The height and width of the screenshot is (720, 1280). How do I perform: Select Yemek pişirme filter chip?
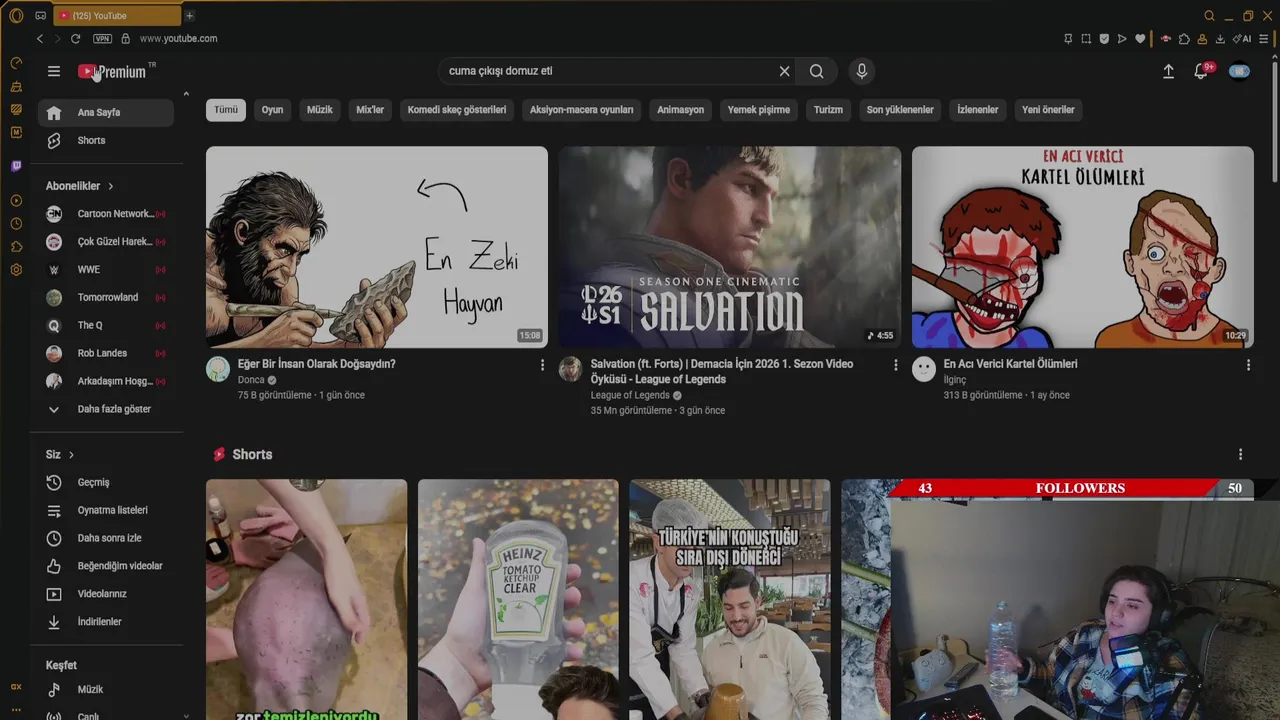(759, 110)
